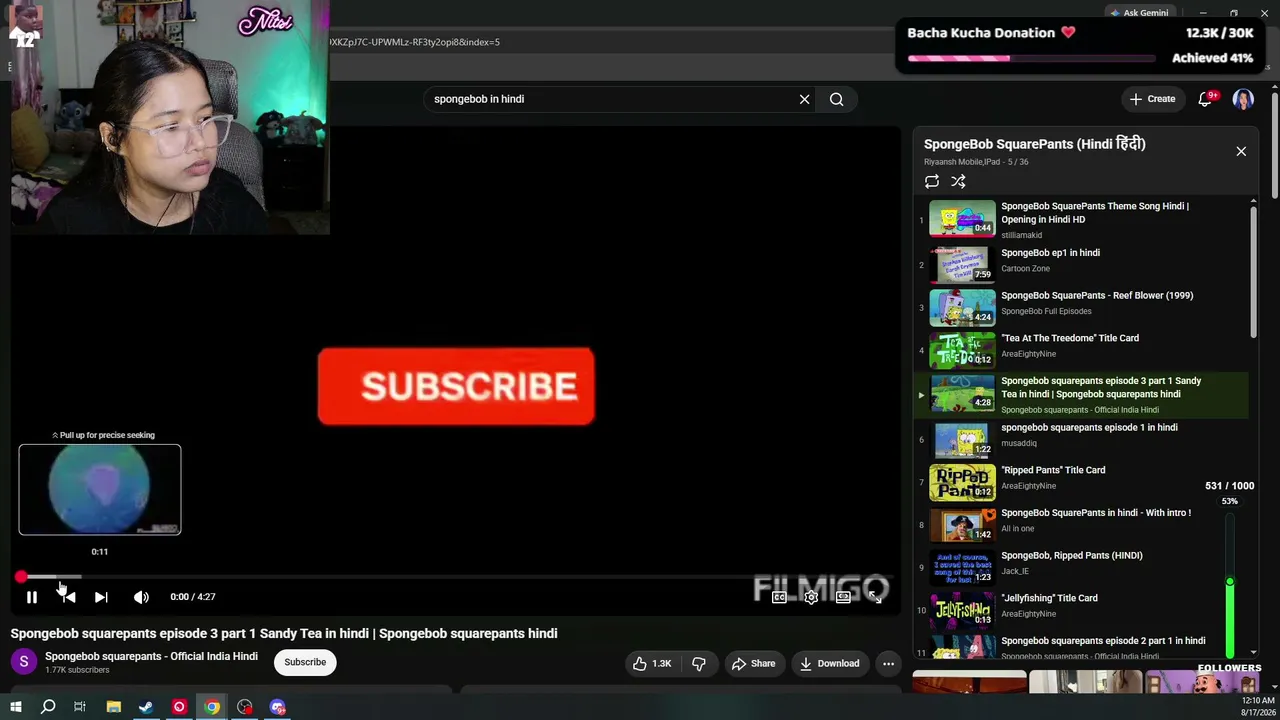Switch to Chrome on the taskbar
Image resolution: width=1280 pixels, height=720 pixels.
[x=212, y=707]
